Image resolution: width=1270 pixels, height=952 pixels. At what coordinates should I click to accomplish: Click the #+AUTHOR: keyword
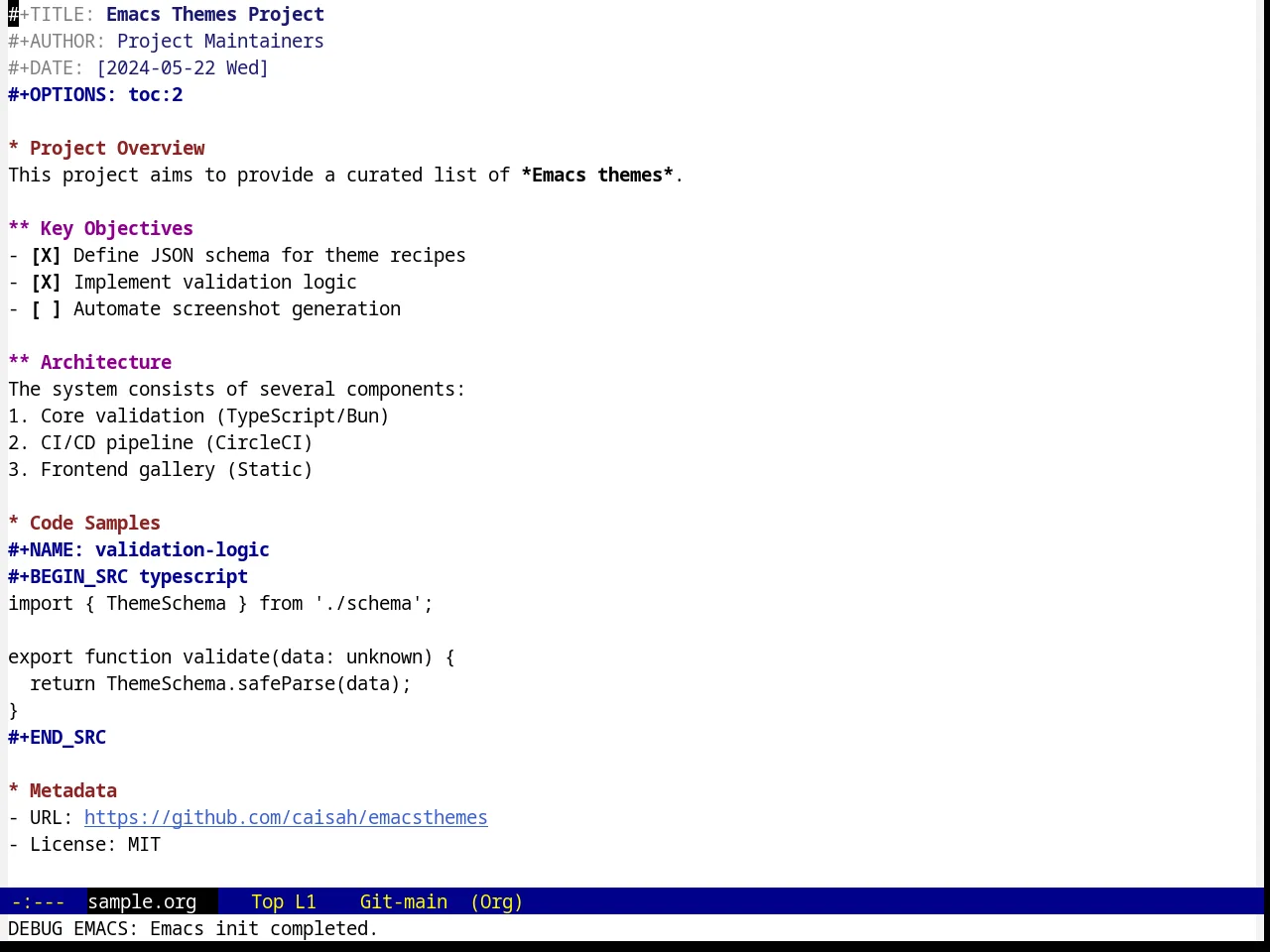(x=57, y=42)
